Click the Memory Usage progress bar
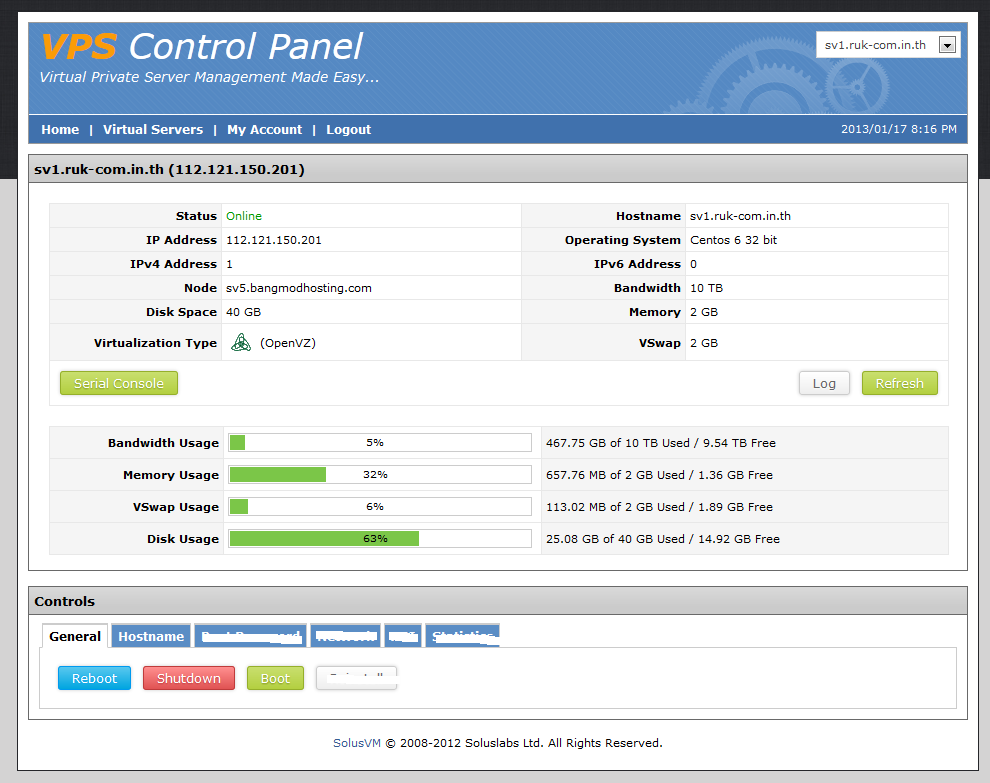 tap(379, 475)
